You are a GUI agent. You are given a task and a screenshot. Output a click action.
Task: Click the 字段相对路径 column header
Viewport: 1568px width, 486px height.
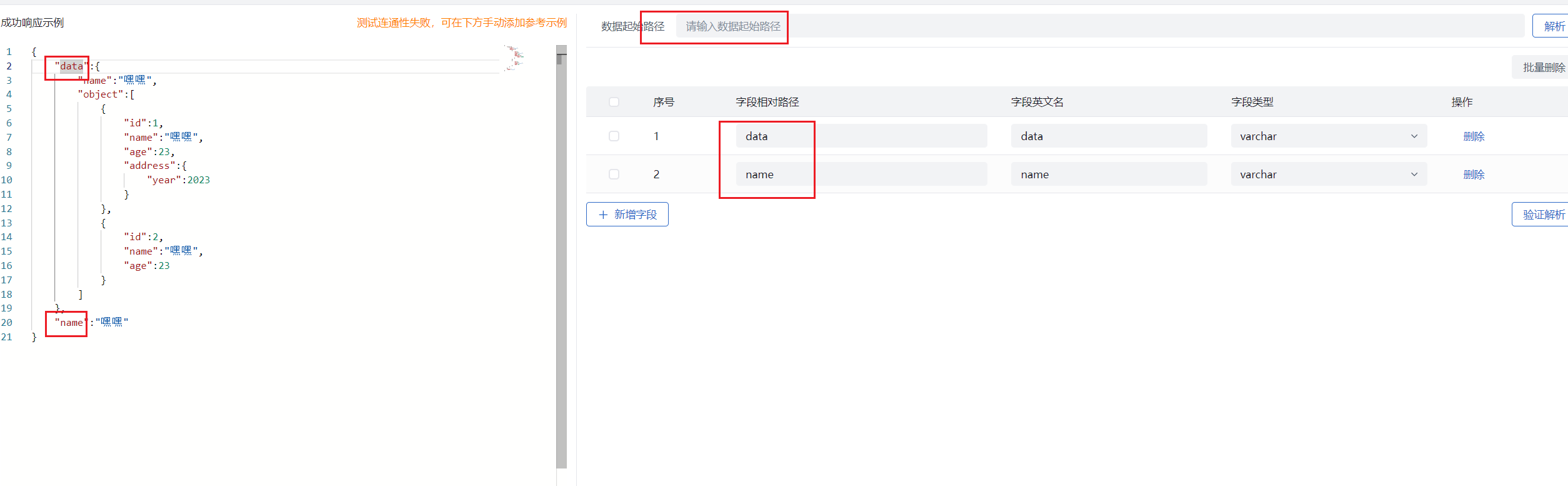767,102
